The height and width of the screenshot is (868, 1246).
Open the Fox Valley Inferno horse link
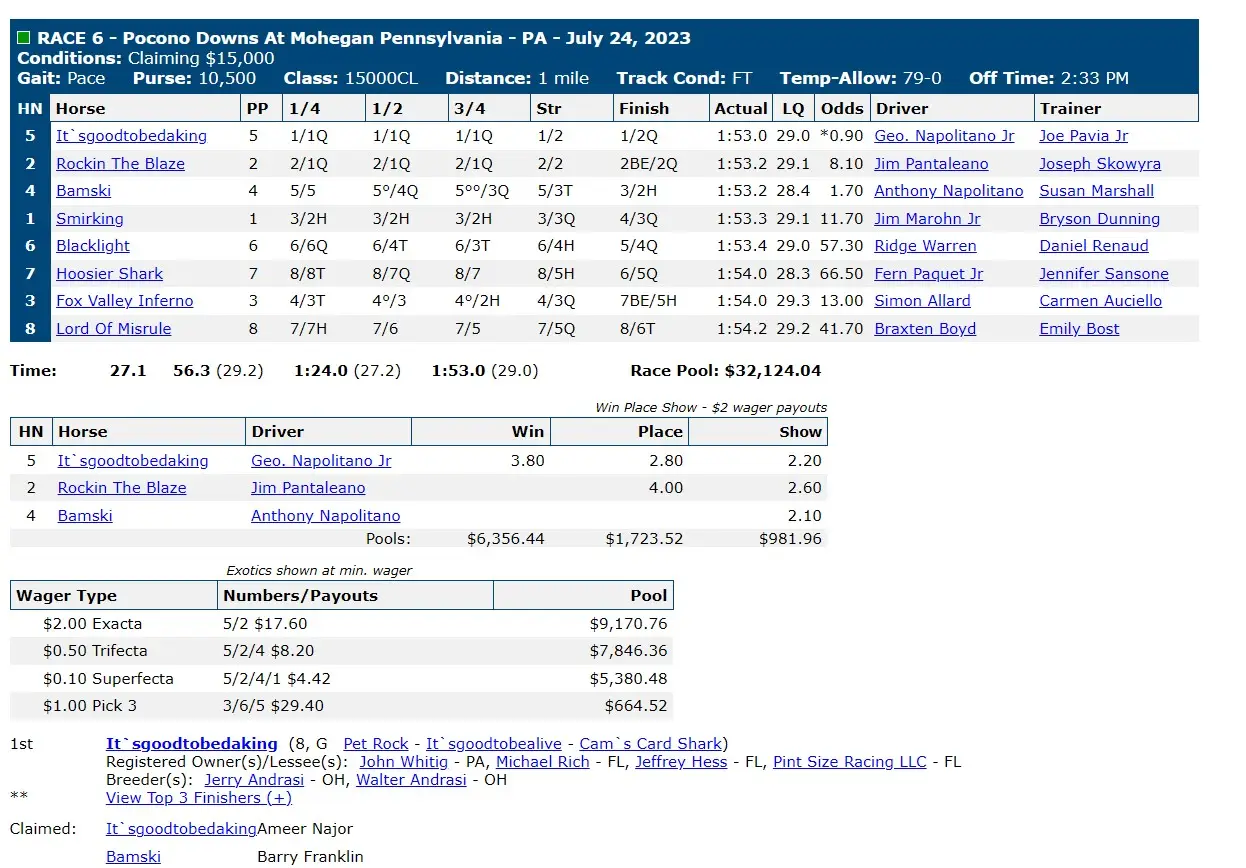click(125, 301)
